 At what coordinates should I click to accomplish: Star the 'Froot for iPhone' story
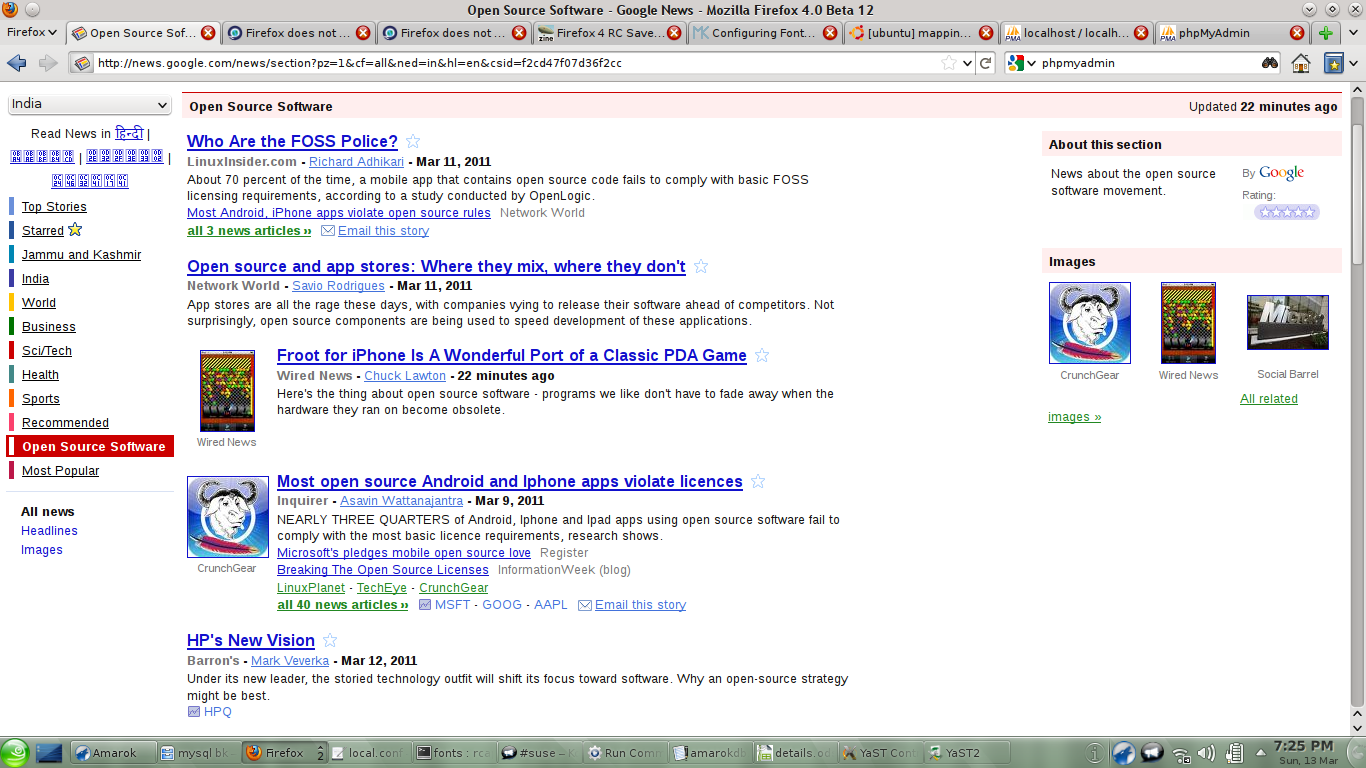(762, 355)
